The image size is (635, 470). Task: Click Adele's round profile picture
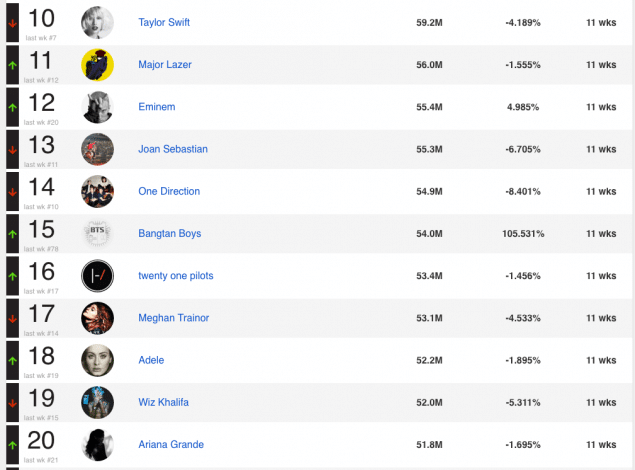pyautogui.click(x=97, y=360)
